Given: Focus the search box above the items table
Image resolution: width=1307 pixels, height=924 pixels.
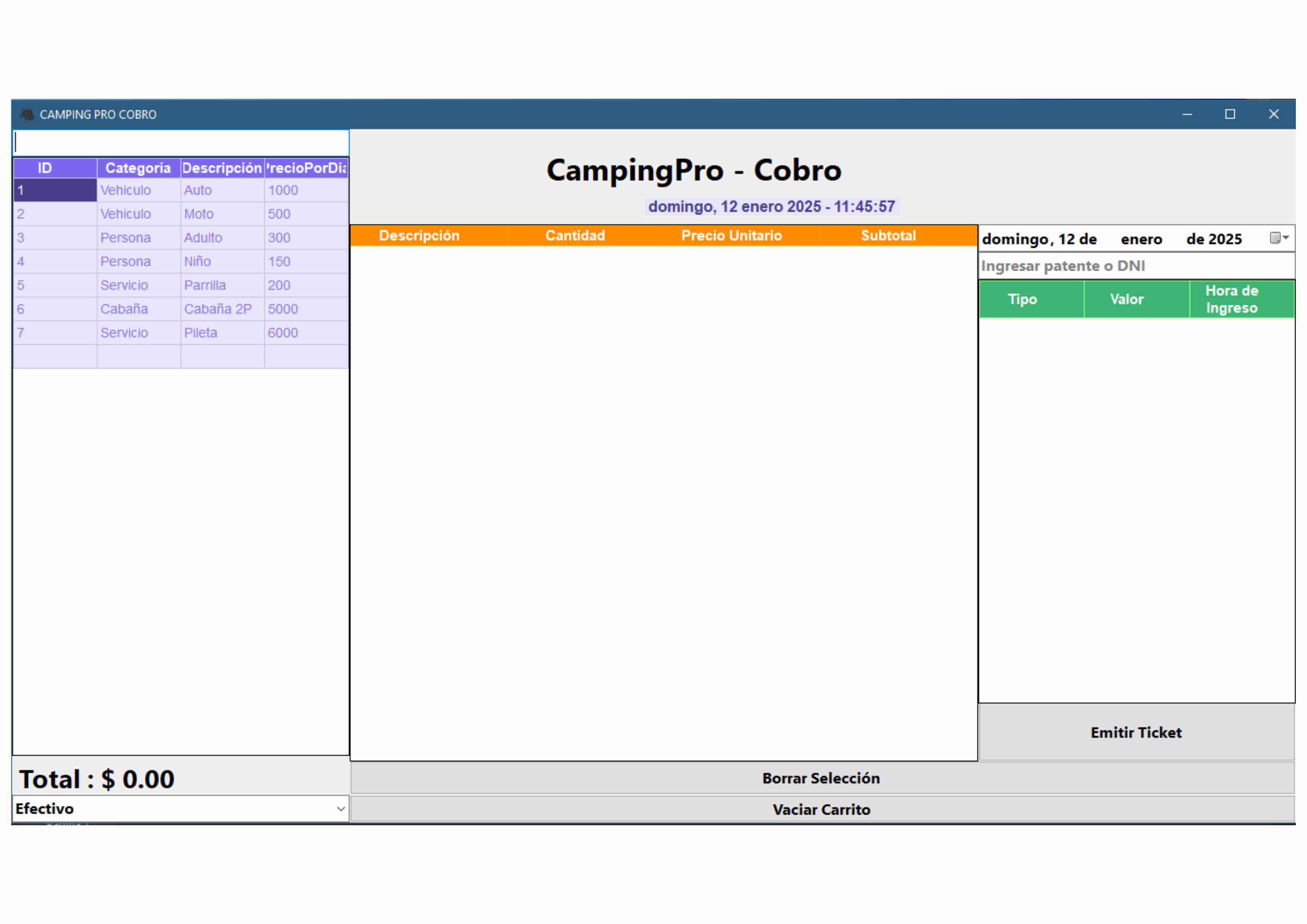Looking at the screenshot, I should 180,142.
